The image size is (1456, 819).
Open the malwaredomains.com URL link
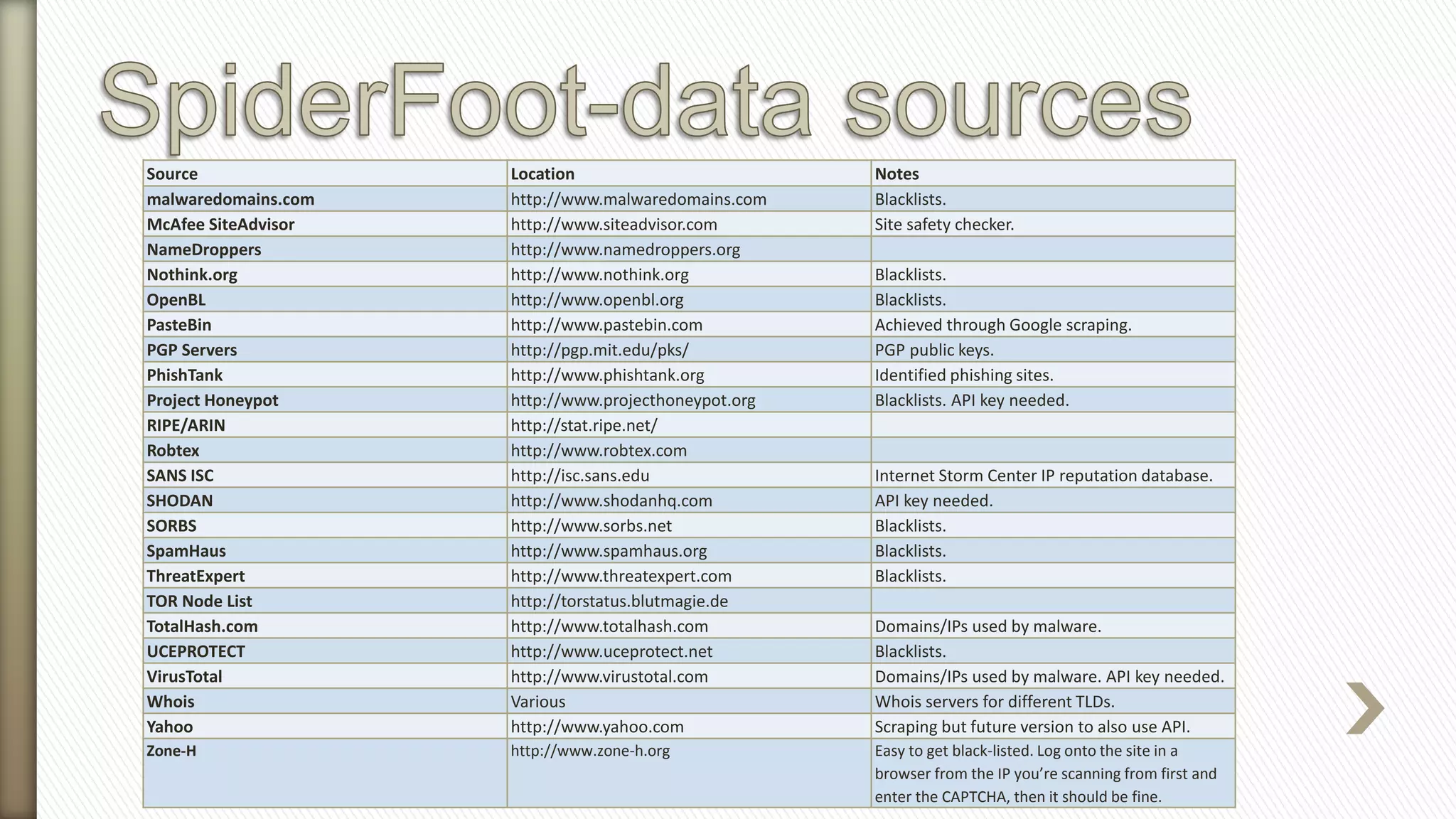[638, 200]
